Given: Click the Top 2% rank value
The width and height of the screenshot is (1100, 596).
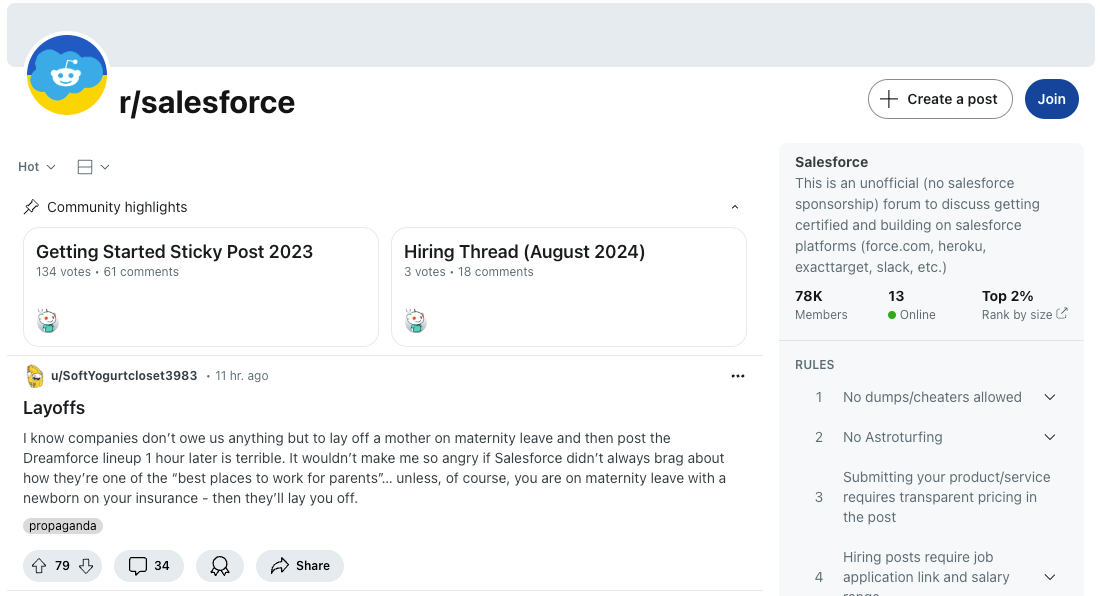Looking at the screenshot, I should [1007, 296].
